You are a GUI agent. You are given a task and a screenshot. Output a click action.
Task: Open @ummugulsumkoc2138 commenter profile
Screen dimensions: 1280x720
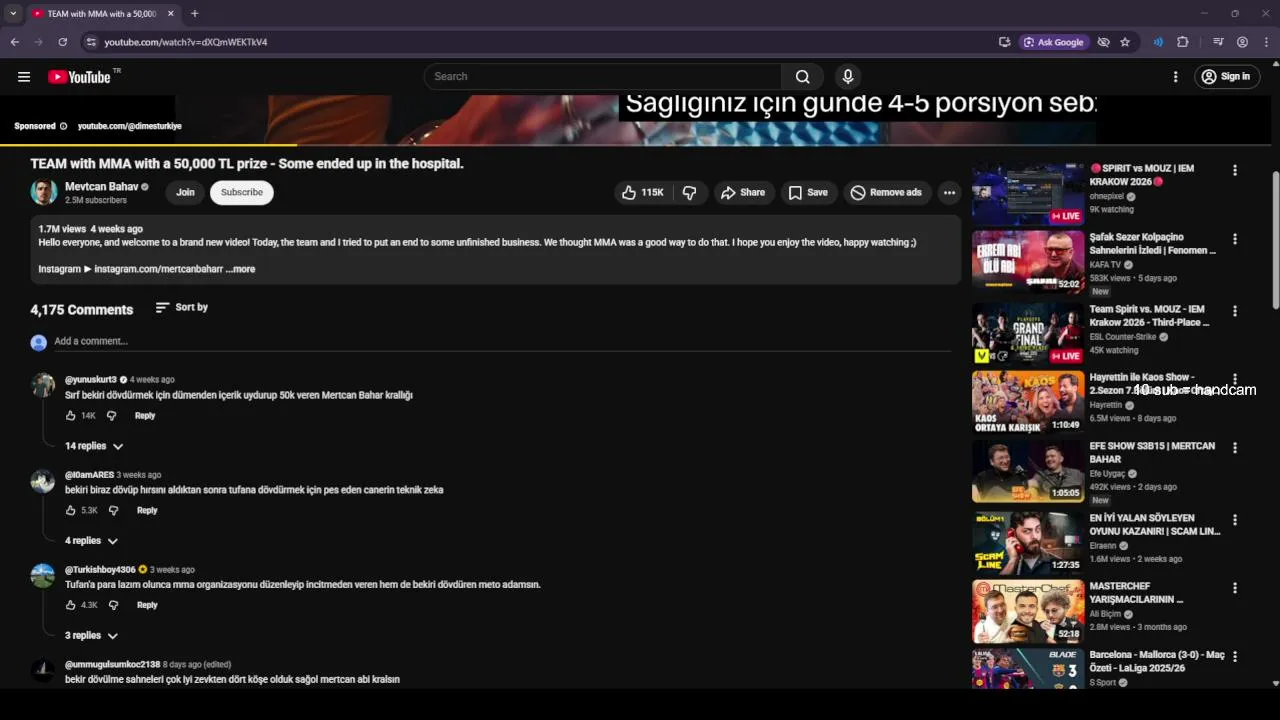click(112, 665)
